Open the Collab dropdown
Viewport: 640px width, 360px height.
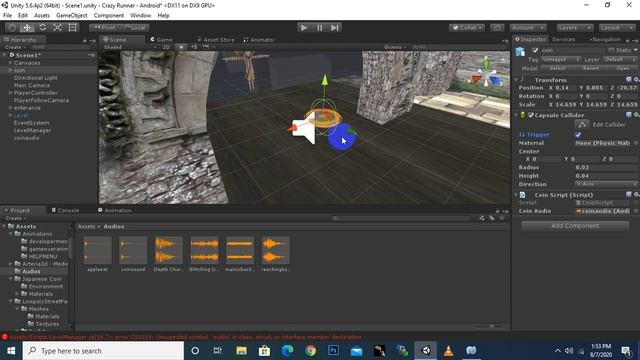(467, 27)
